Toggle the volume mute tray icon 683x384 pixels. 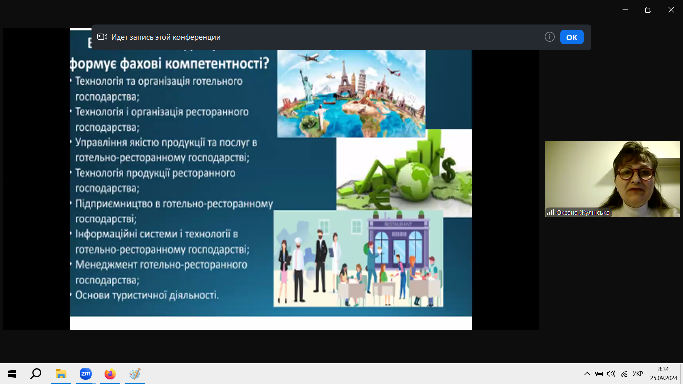[611, 374]
